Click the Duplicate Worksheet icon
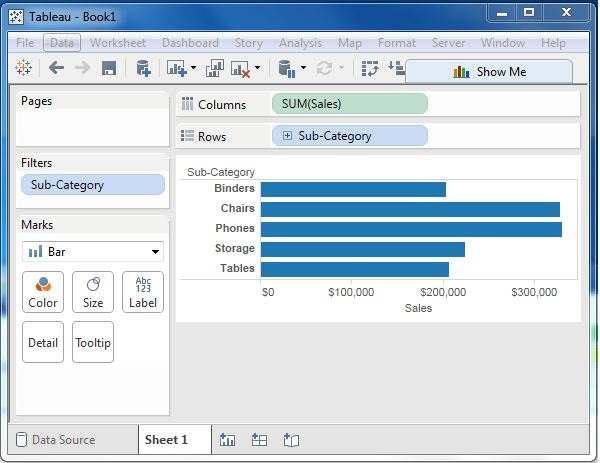Viewport: 600px width, 463px height. pos(214,68)
